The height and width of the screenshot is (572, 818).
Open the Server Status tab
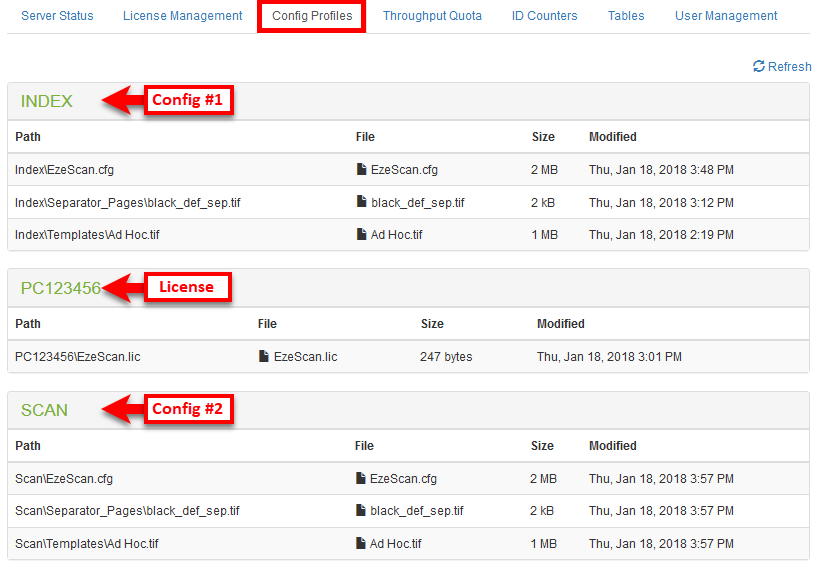57,16
